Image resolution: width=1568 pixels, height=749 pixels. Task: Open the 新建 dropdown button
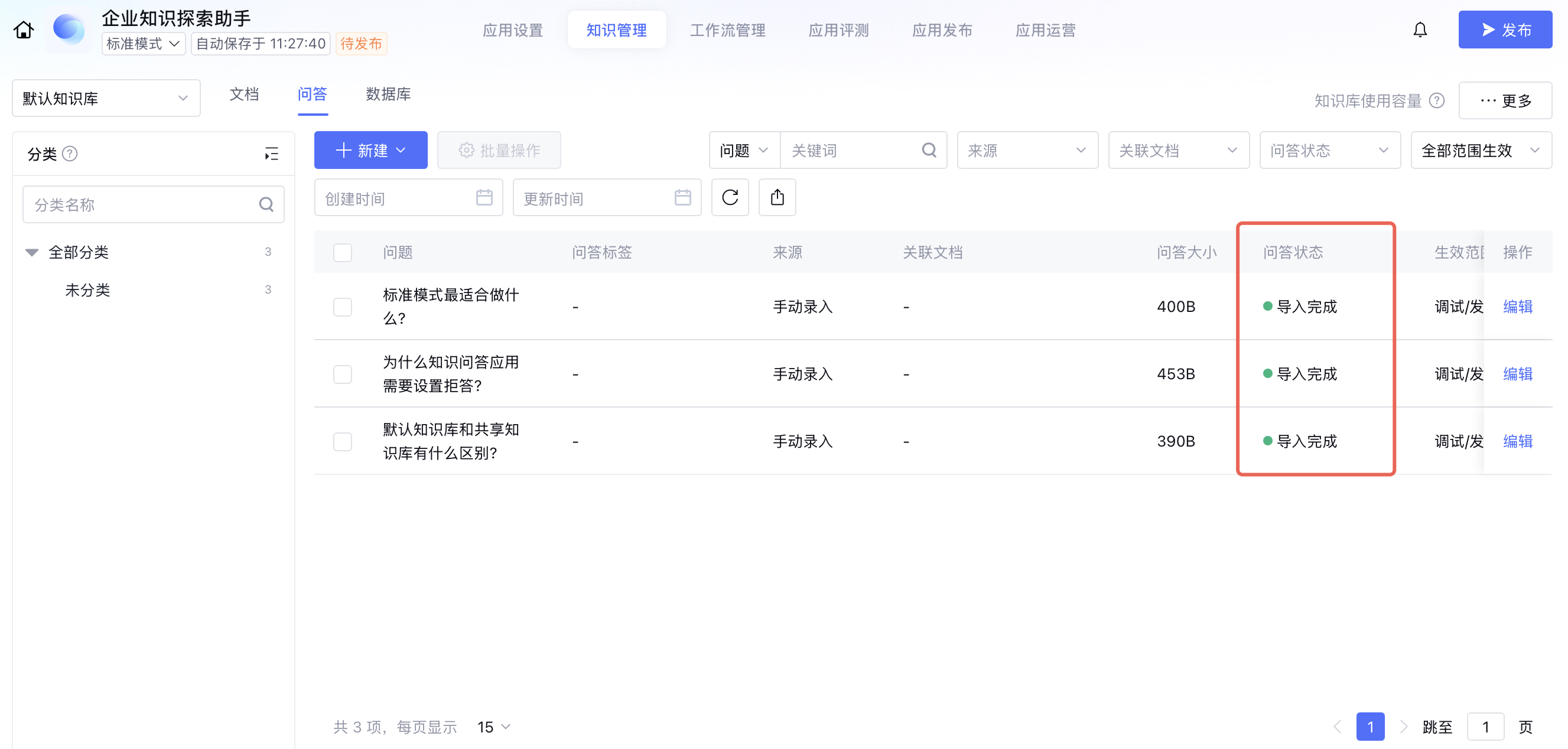coord(370,149)
